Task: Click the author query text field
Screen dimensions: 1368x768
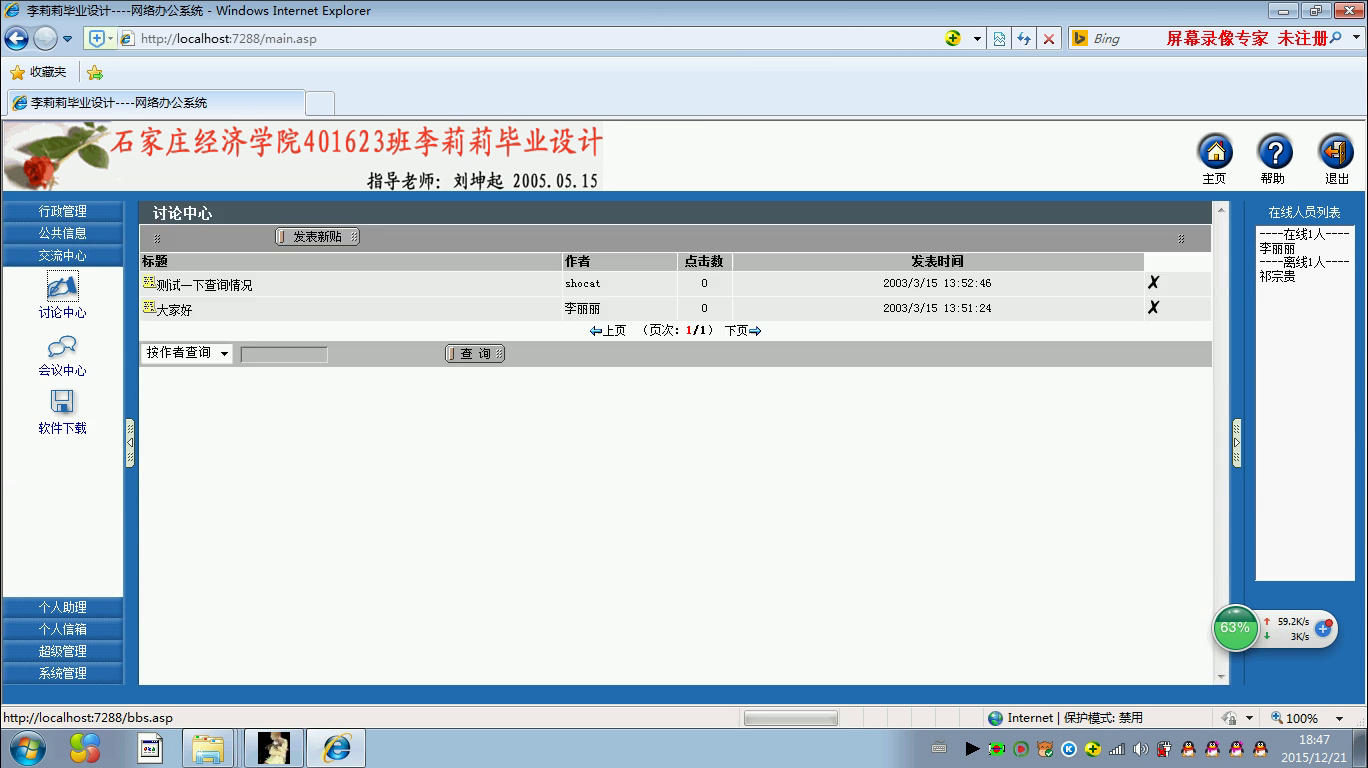Action: 284,354
